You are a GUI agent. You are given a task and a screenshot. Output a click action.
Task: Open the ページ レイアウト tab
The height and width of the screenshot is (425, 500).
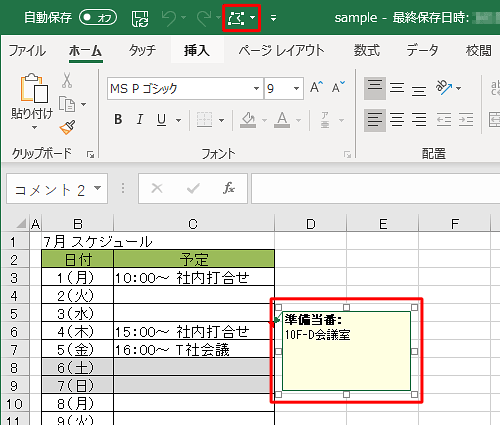(281, 51)
